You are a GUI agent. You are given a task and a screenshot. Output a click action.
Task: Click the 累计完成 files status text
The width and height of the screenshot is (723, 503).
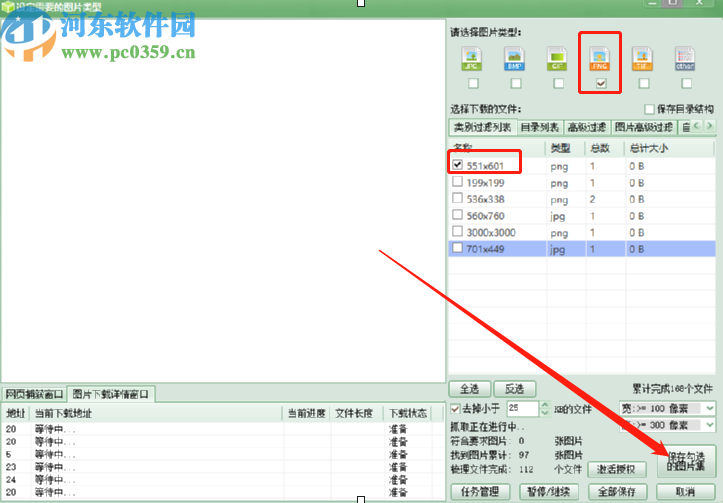coord(672,389)
